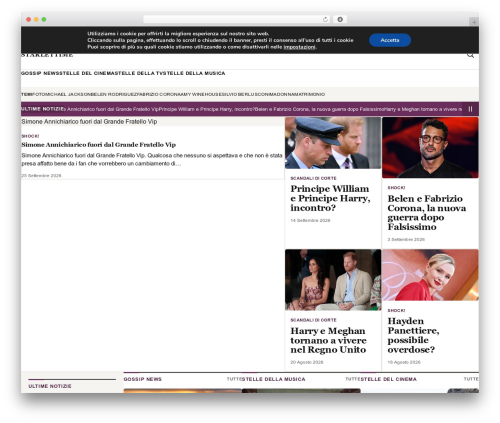Click Tutte link next to Gossip News

pos(234,379)
